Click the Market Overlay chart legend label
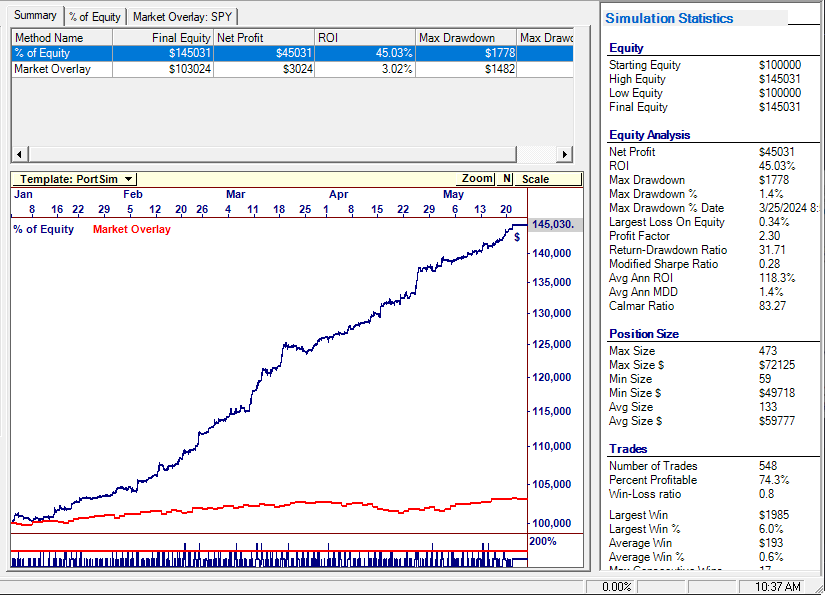The width and height of the screenshot is (825, 595). point(132,229)
